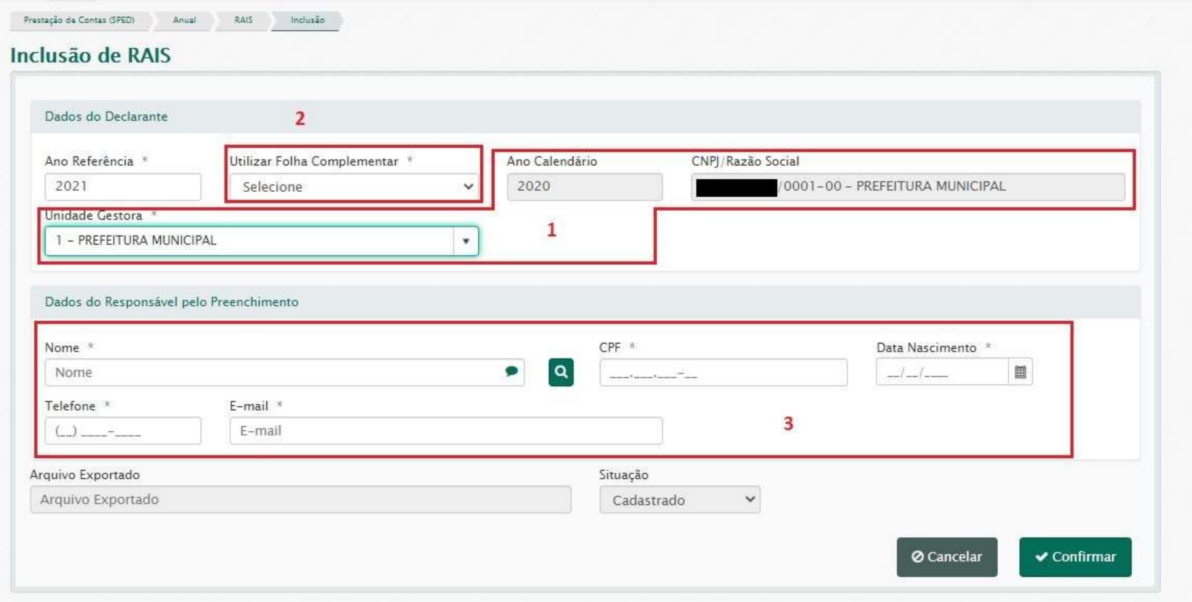The width and height of the screenshot is (1192, 602).
Task: Focus the Ano Referência field
Action: click(x=123, y=186)
